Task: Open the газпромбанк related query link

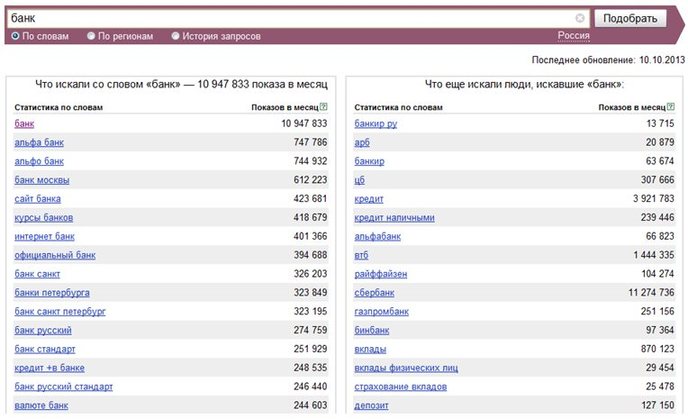Action: coord(382,312)
